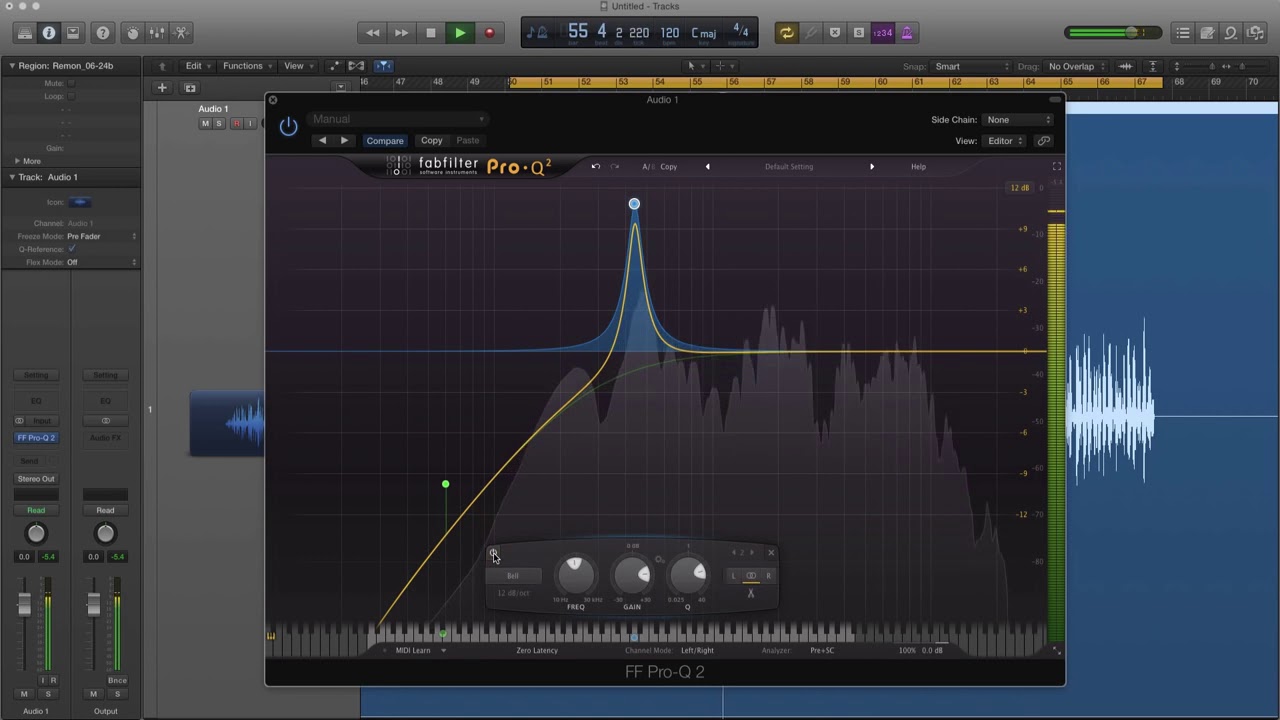
Task: Add a new track with plus button
Action: [162, 88]
